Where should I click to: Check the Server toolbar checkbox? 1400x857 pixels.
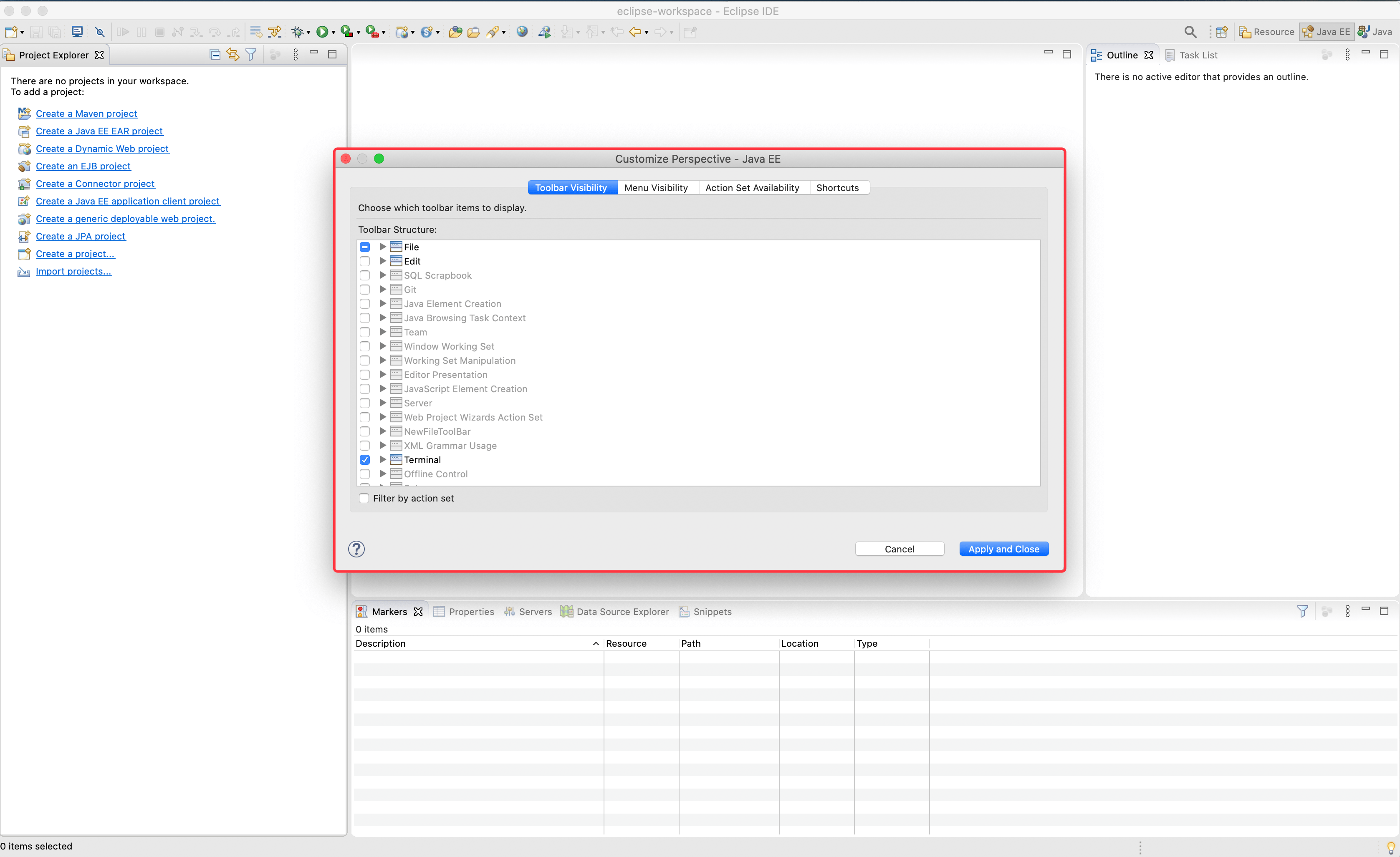pyautogui.click(x=365, y=403)
